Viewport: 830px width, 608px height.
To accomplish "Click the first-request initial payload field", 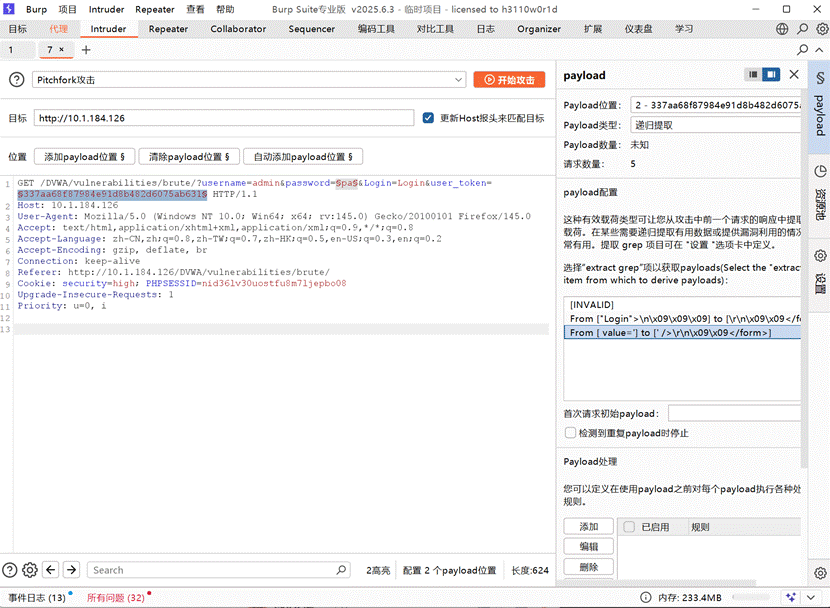I will tap(735, 413).
